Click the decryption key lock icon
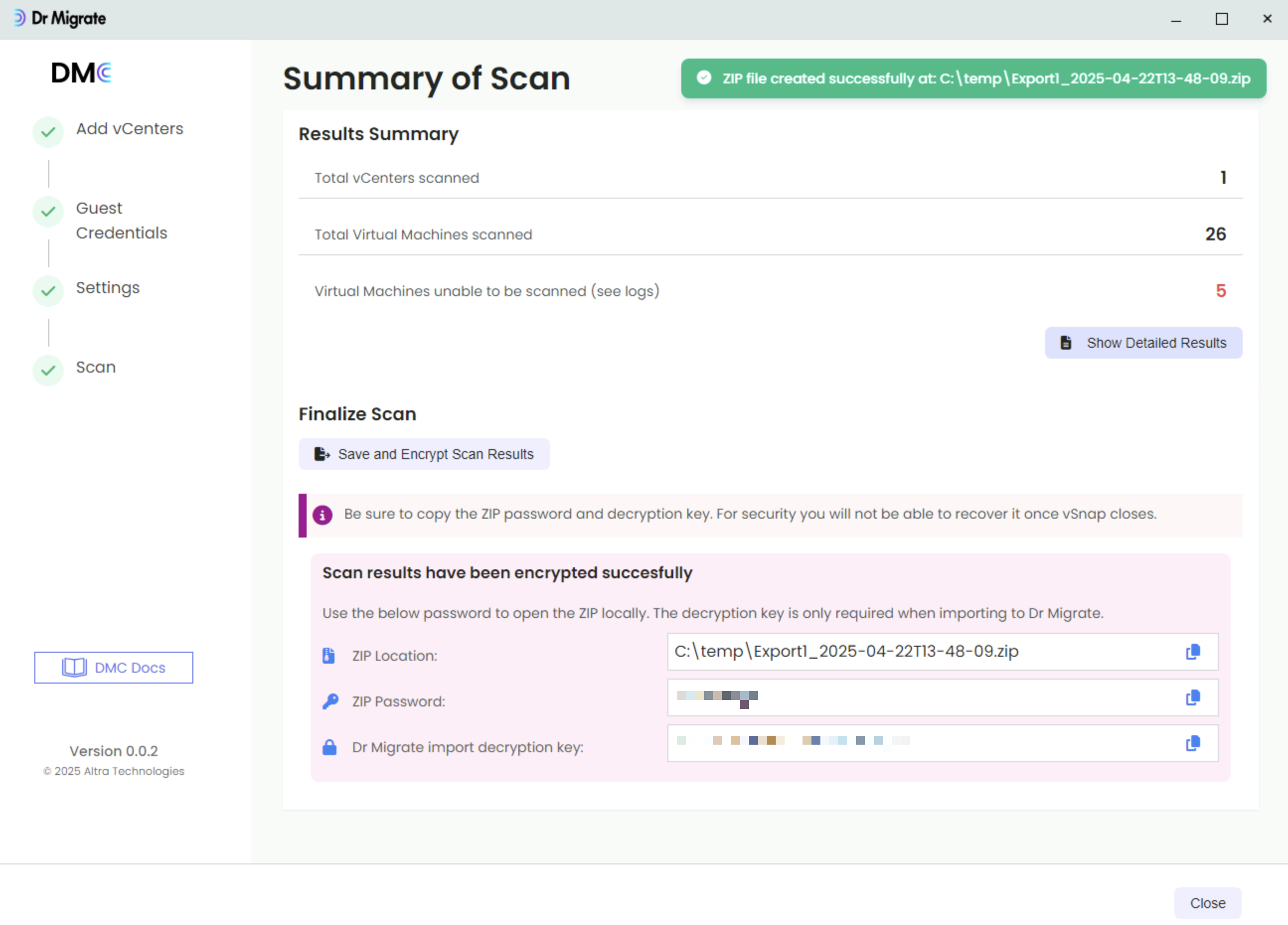 pyautogui.click(x=329, y=747)
